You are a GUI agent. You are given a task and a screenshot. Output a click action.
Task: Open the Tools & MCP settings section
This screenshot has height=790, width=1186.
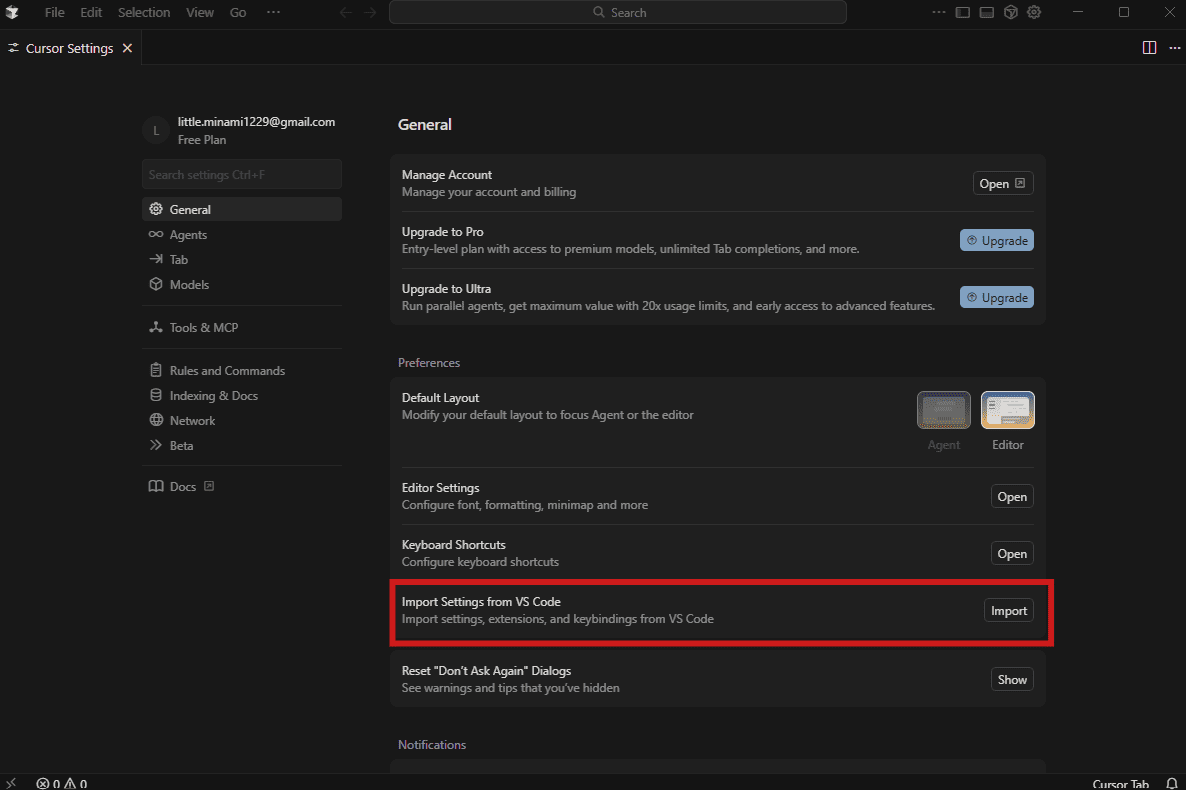tap(203, 328)
